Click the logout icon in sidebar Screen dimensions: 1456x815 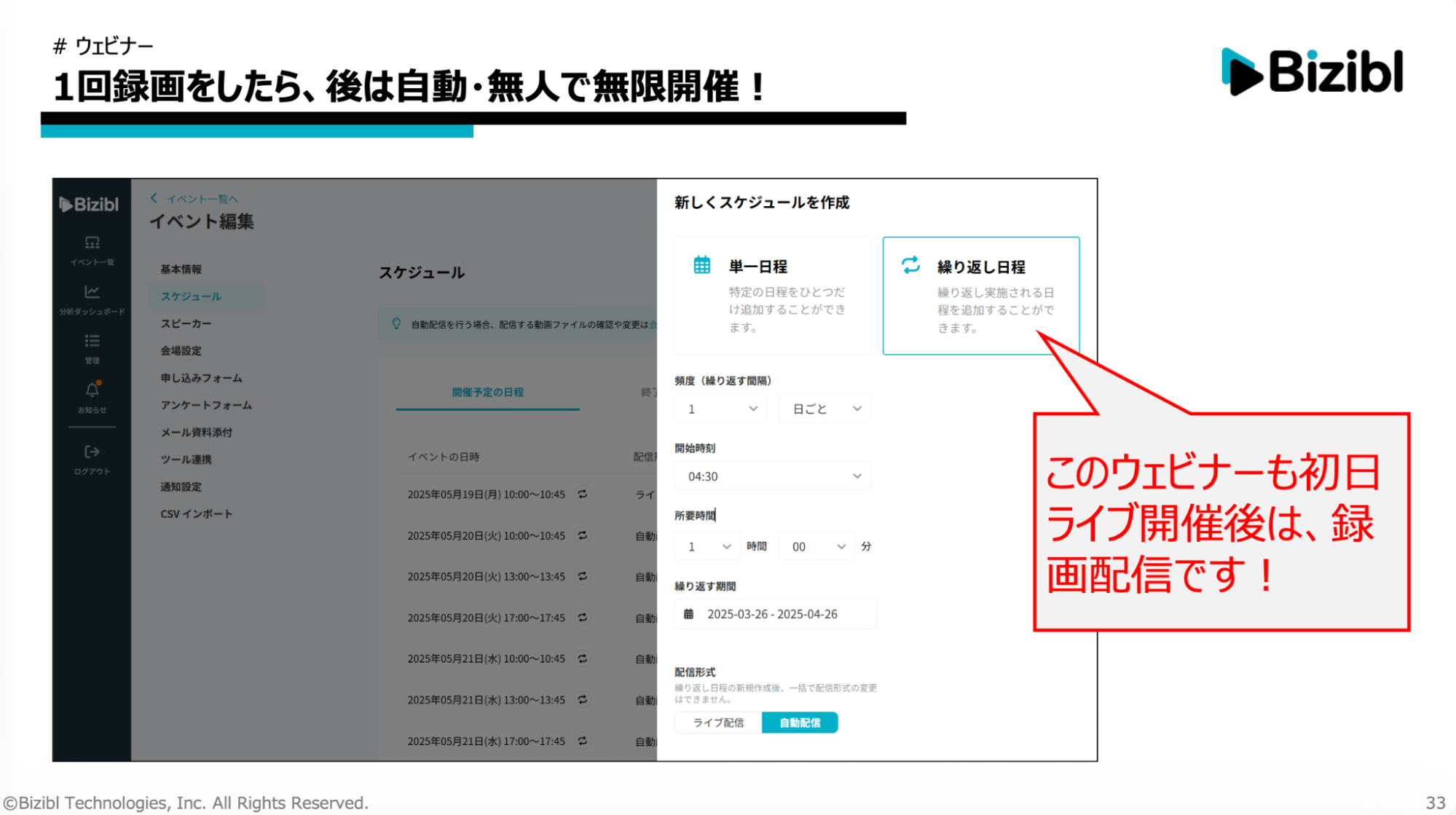pyautogui.click(x=92, y=452)
